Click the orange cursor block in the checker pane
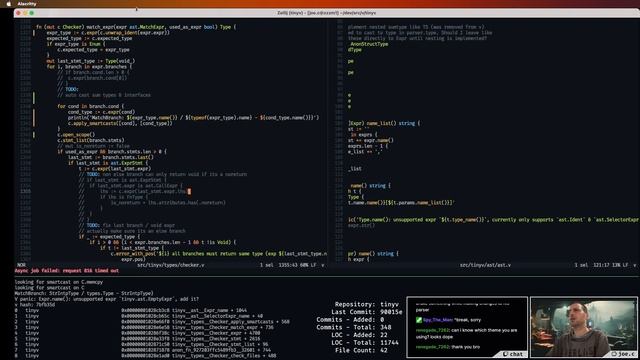 (x=189, y=191)
